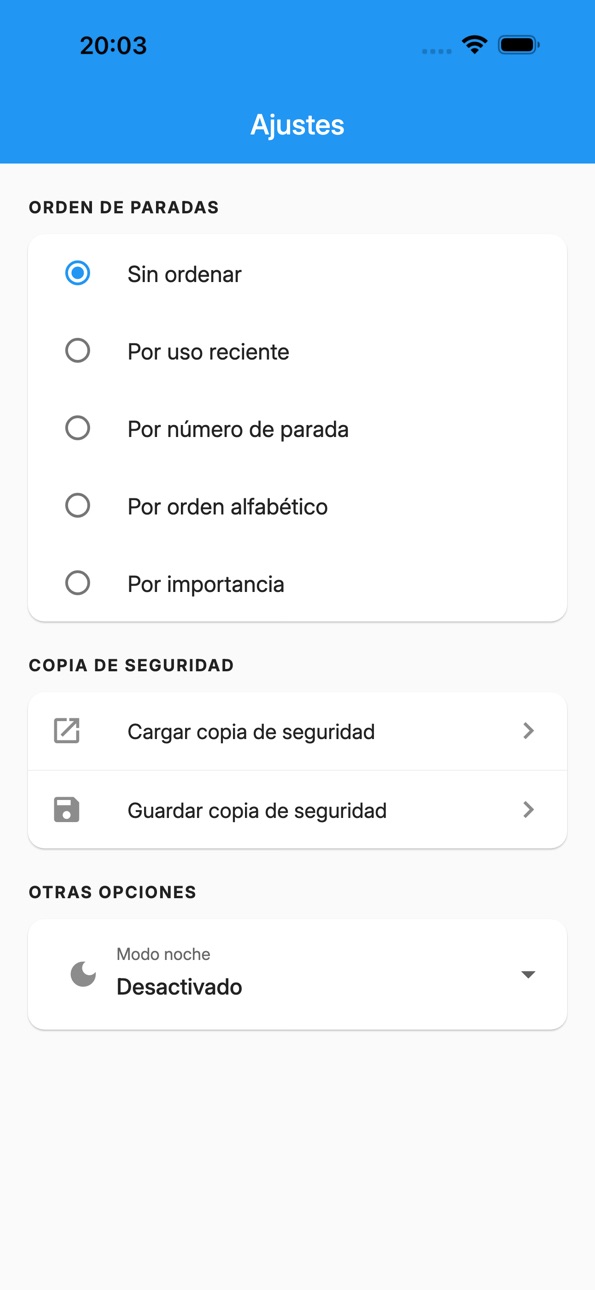595x1290 pixels.
Task: Click the load backup open-in-new icon
Action: pyautogui.click(x=67, y=731)
